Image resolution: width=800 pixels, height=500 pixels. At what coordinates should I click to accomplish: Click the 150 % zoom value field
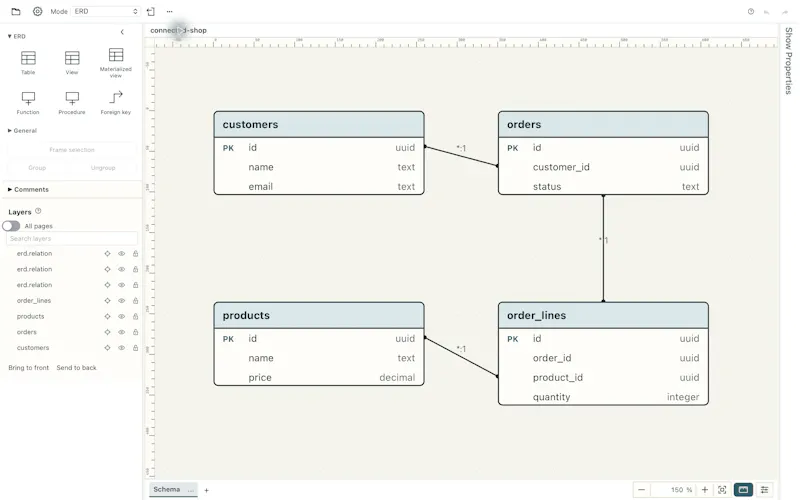click(674, 490)
